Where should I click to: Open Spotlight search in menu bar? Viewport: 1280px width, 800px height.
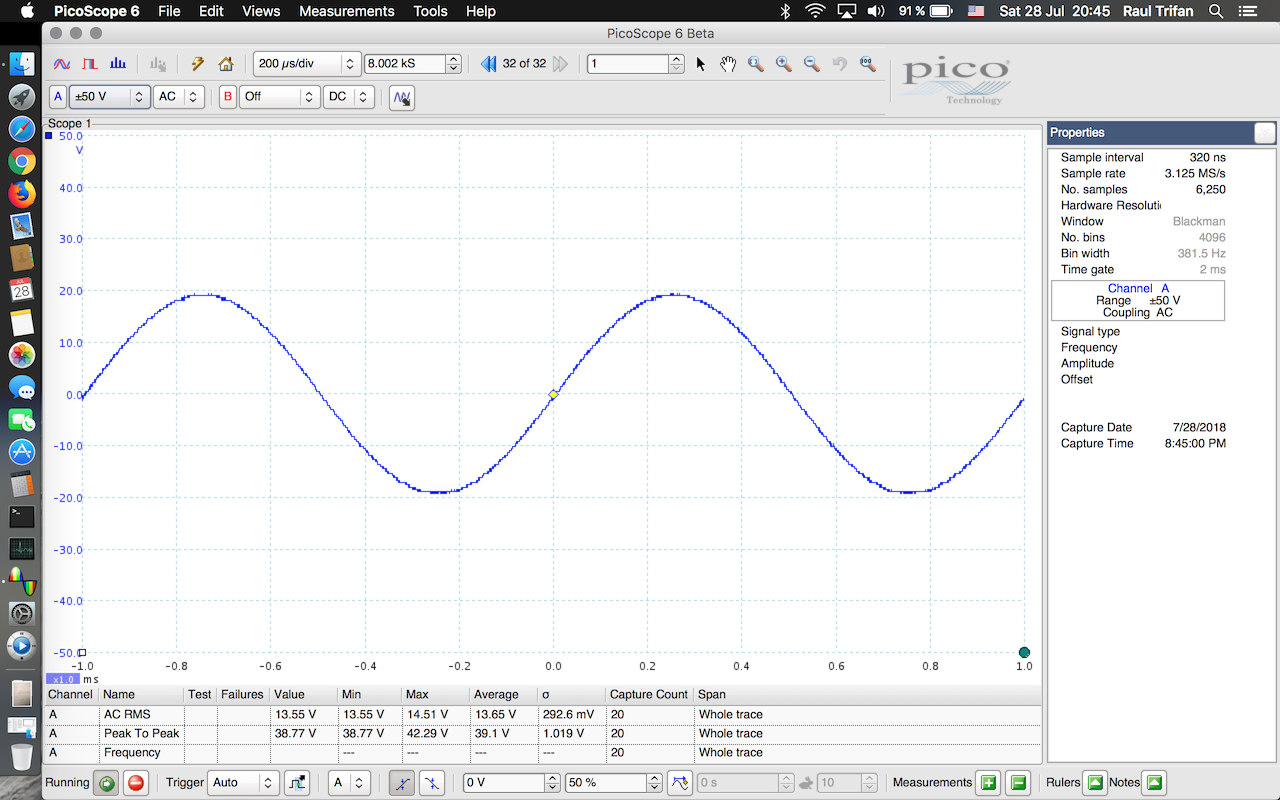click(1216, 11)
